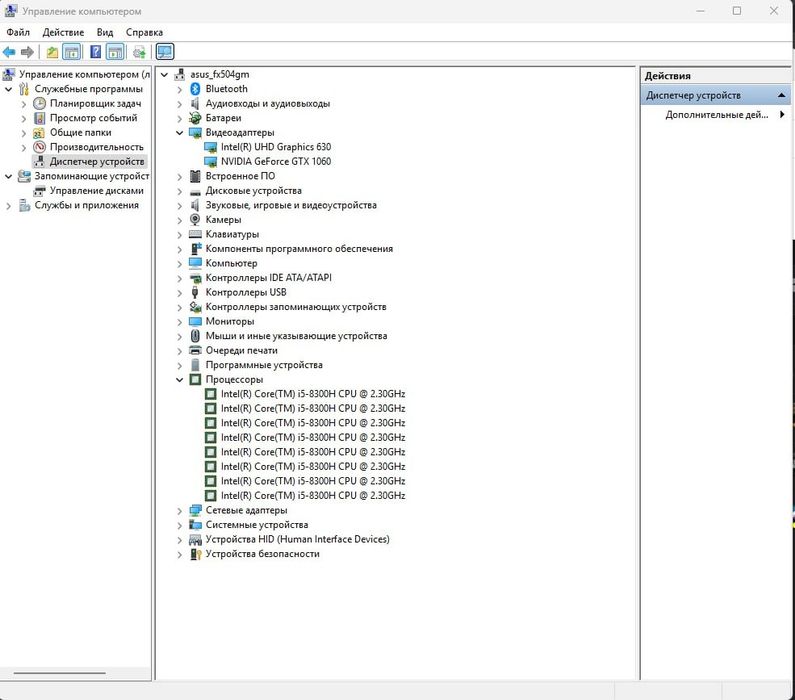Image resolution: width=795 pixels, height=700 pixels.
Task: Select Контроллеры запоминающих устройств category
Action: coord(296,307)
